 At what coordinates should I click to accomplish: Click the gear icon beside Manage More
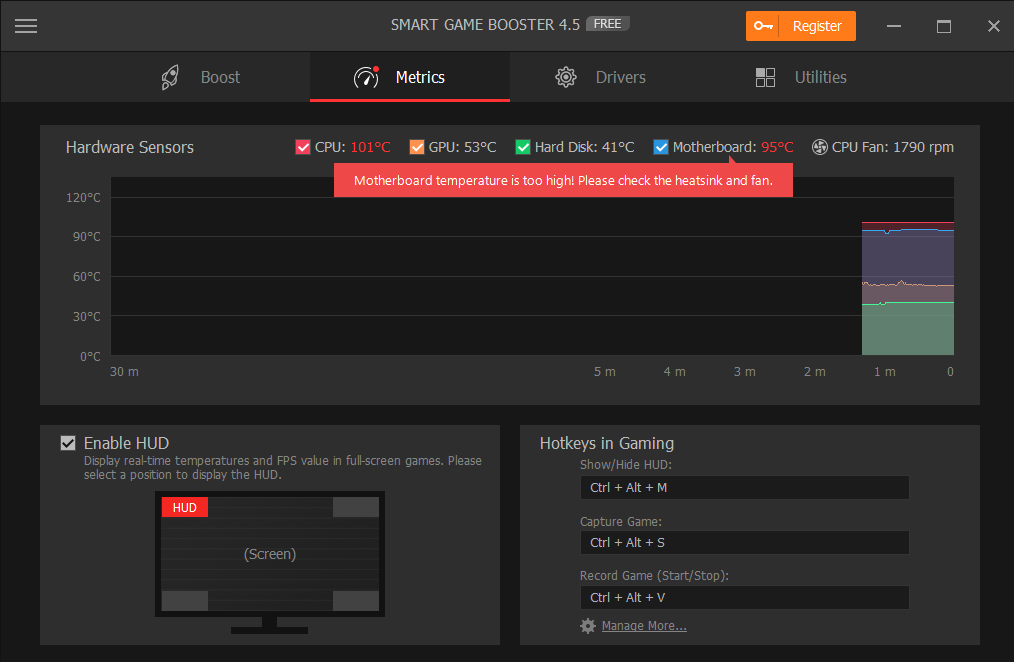click(588, 626)
